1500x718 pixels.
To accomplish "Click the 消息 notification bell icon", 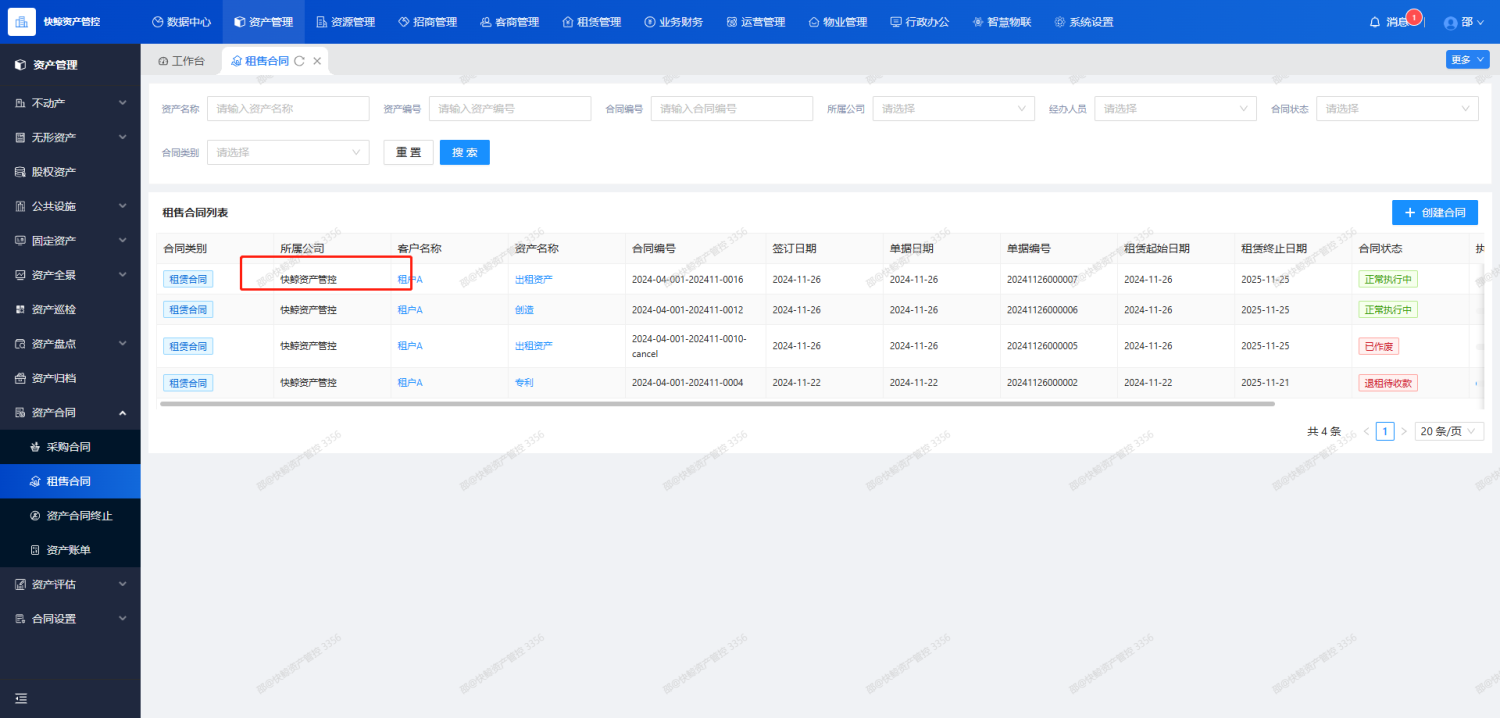I will pyautogui.click(x=1375, y=22).
